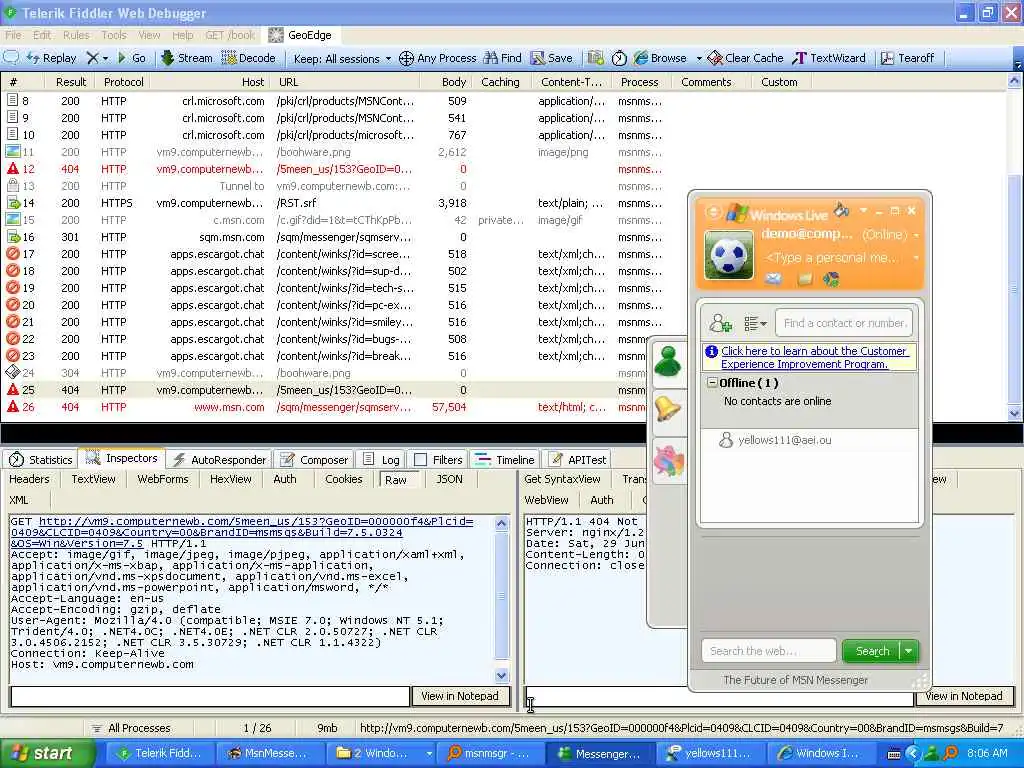Open the APITest tab
Viewport: 1024px width, 768px height.
(x=577, y=460)
